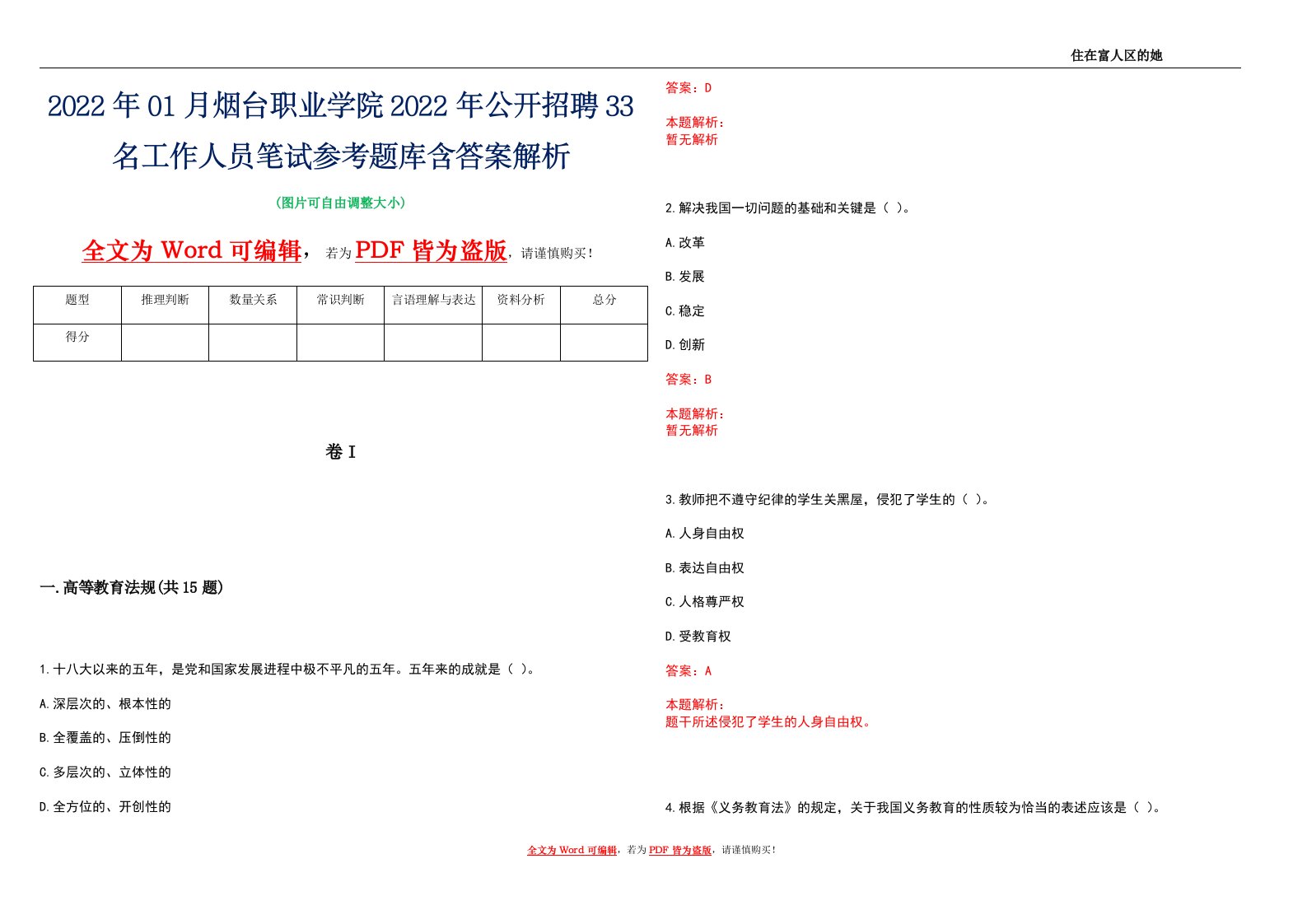The width and height of the screenshot is (1307, 924).
Task: Click question 2 about 解决我国一切问题的基础和关键
Action: point(789,208)
